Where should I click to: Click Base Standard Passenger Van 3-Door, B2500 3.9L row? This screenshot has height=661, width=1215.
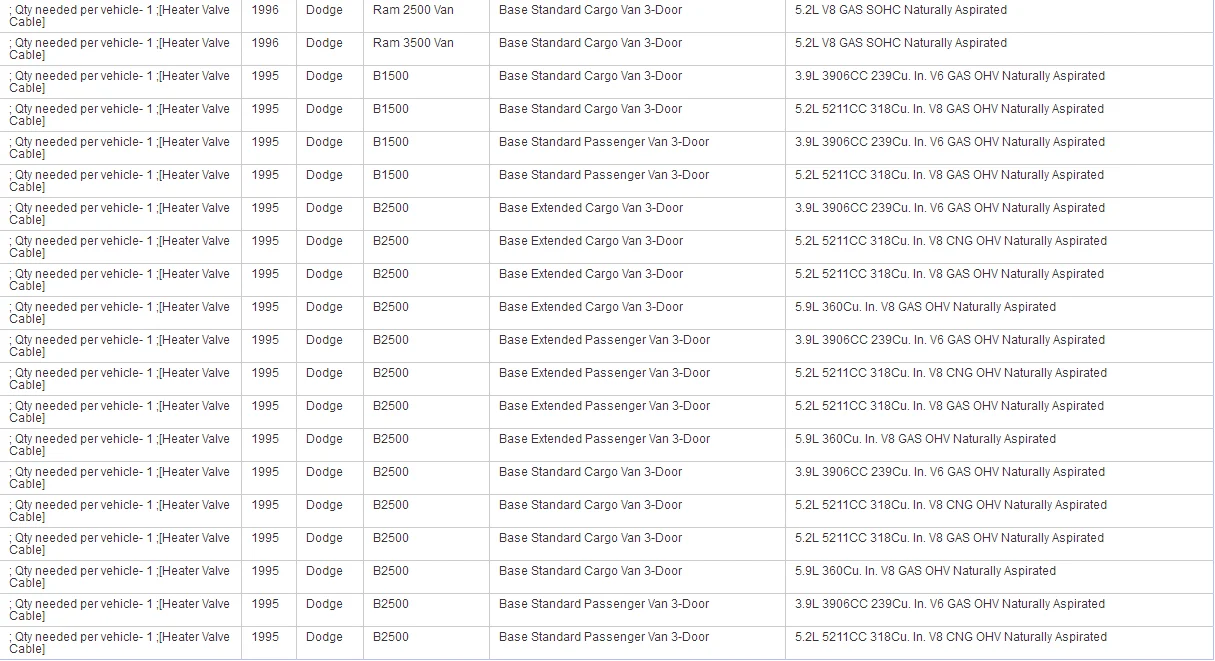click(x=604, y=604)
